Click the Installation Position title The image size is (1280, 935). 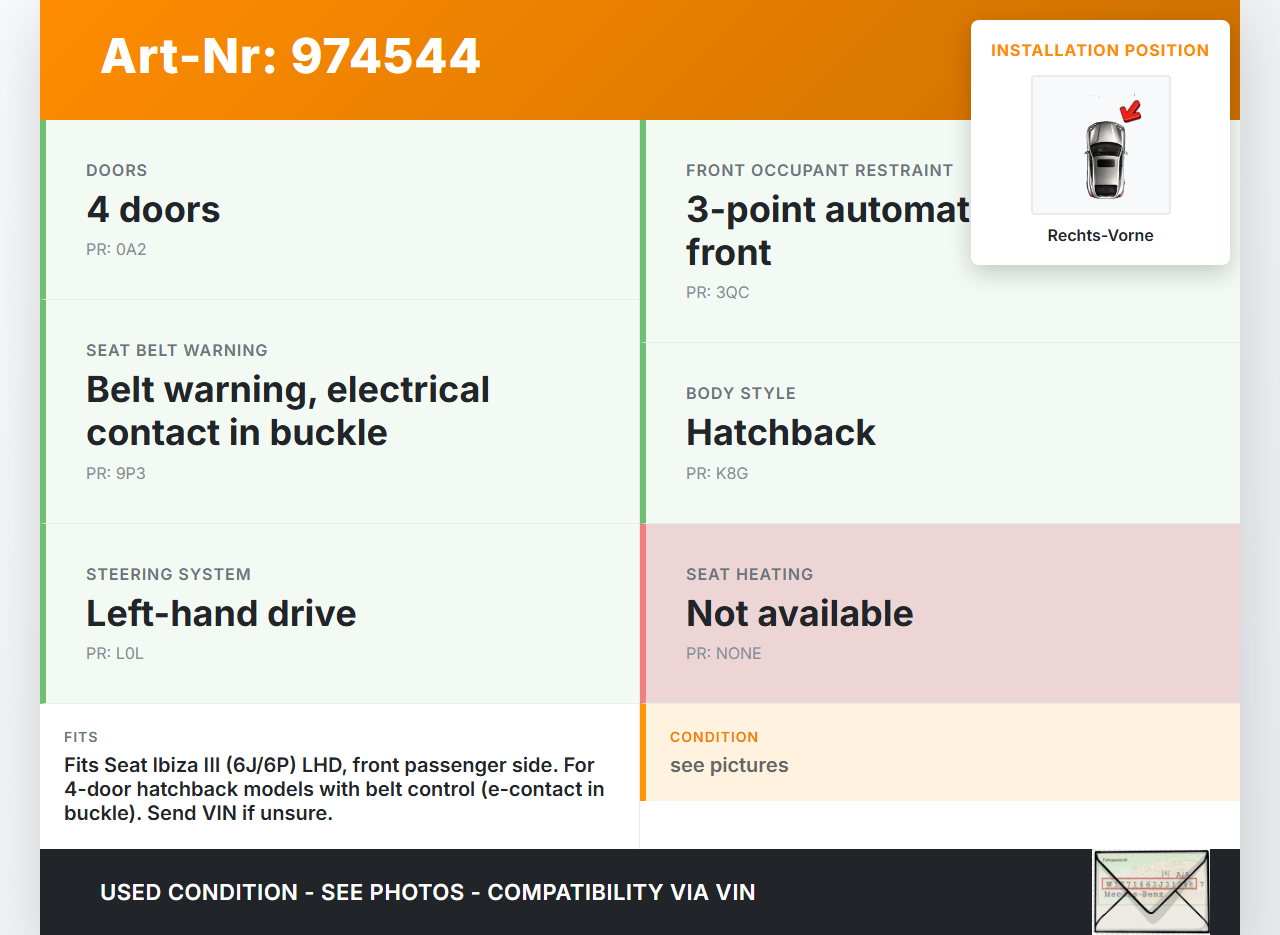tap(1100, 50)
